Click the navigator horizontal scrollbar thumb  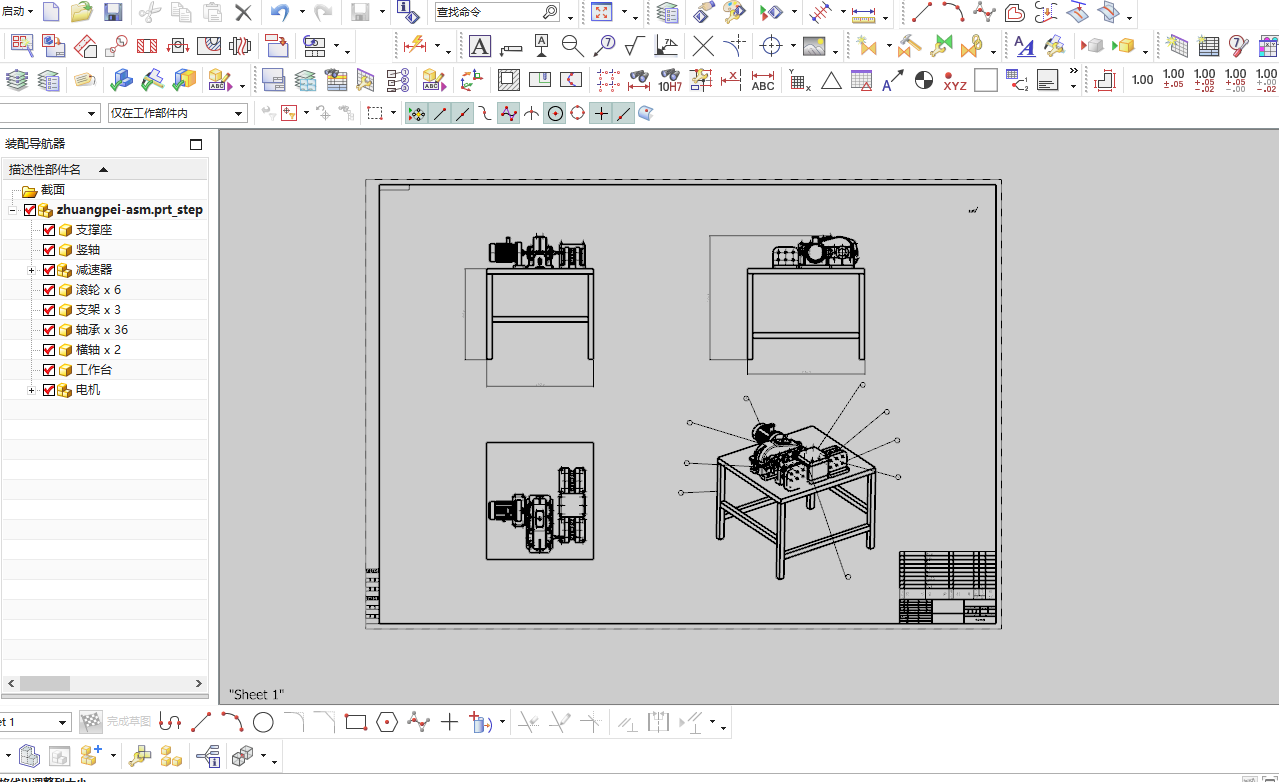44,683
